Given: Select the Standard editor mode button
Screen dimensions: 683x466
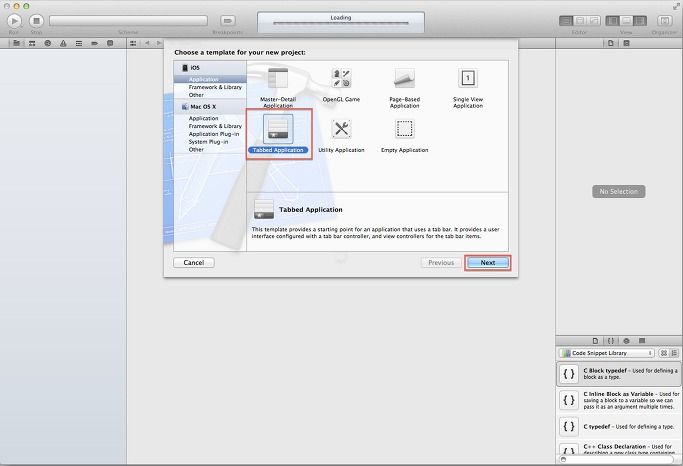Looking at the screenshot, I should click(x=566, y=20).
